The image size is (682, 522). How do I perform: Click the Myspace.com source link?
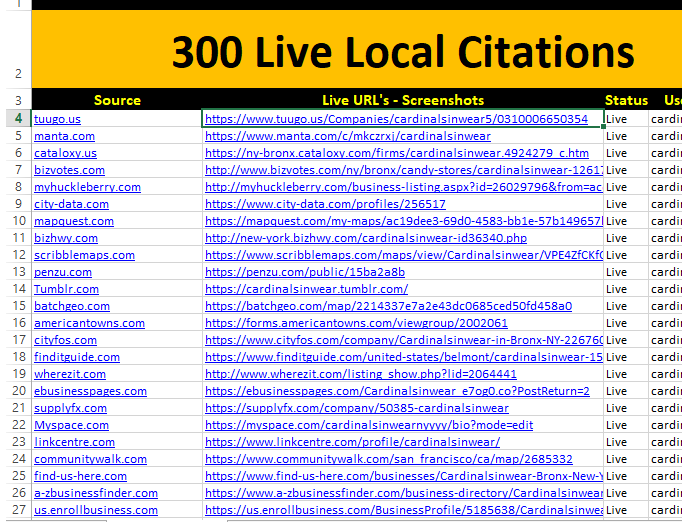pos(71,425)
